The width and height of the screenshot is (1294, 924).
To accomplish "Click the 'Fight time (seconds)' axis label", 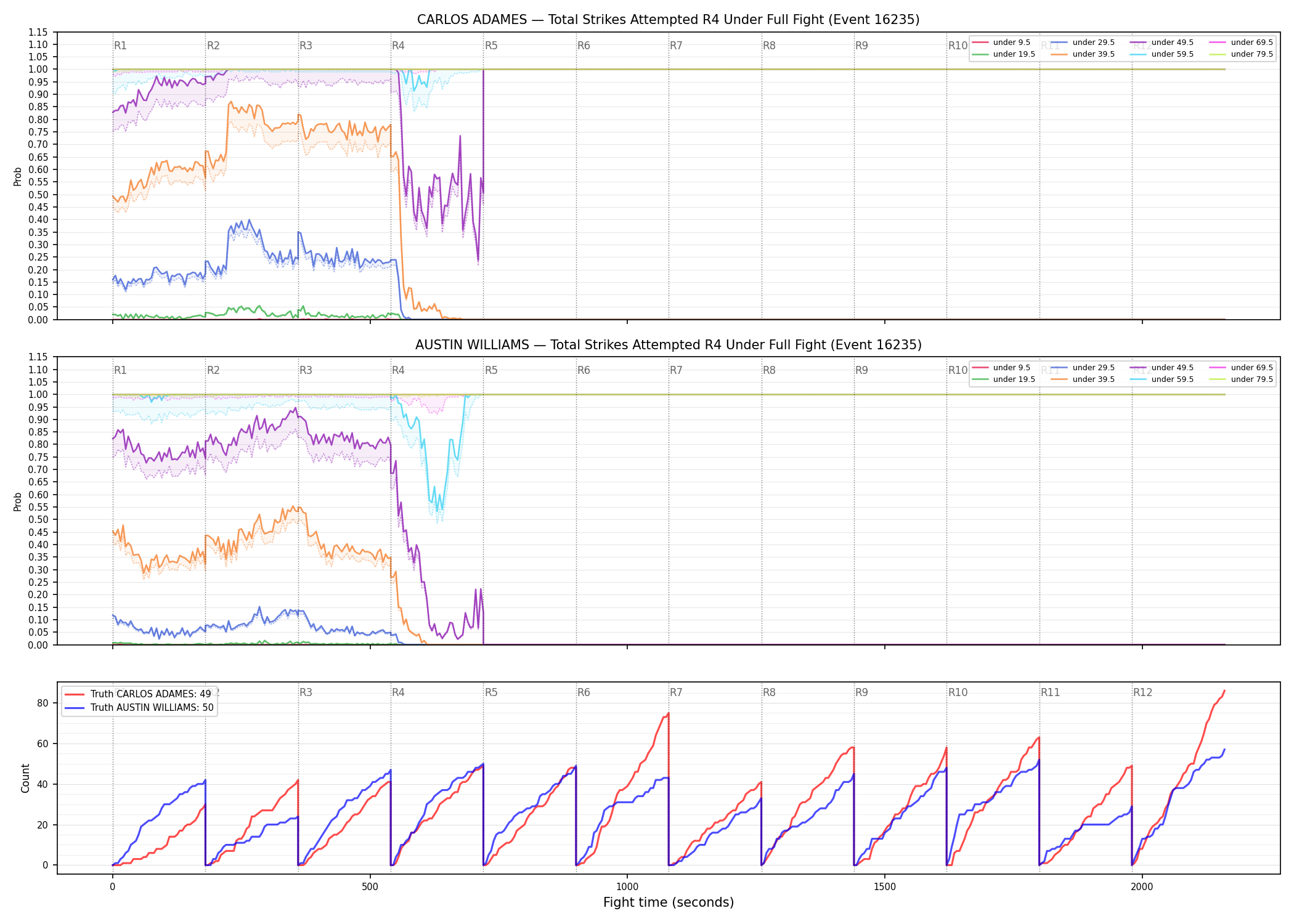I will tap(669, 902).
